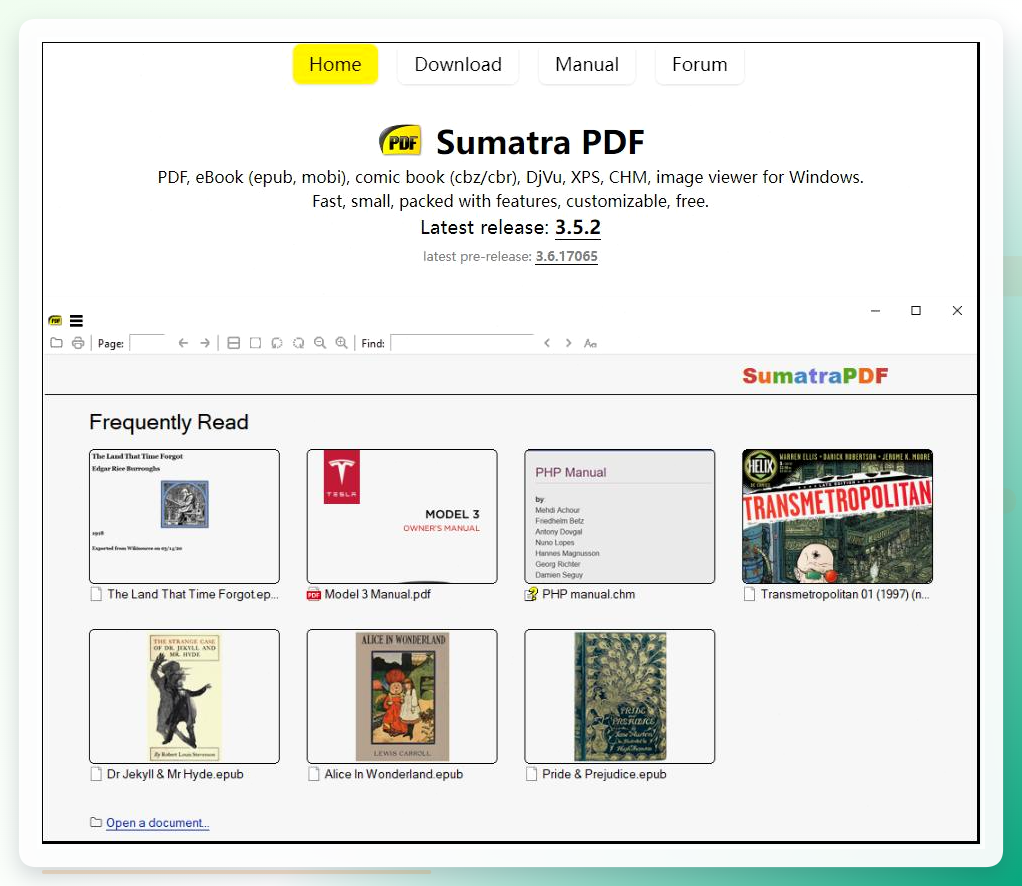Click the latest release 3.5.2 link
Image resolution: width=1022 pixels, height=886 pixels.
click(x=577, y=228)
